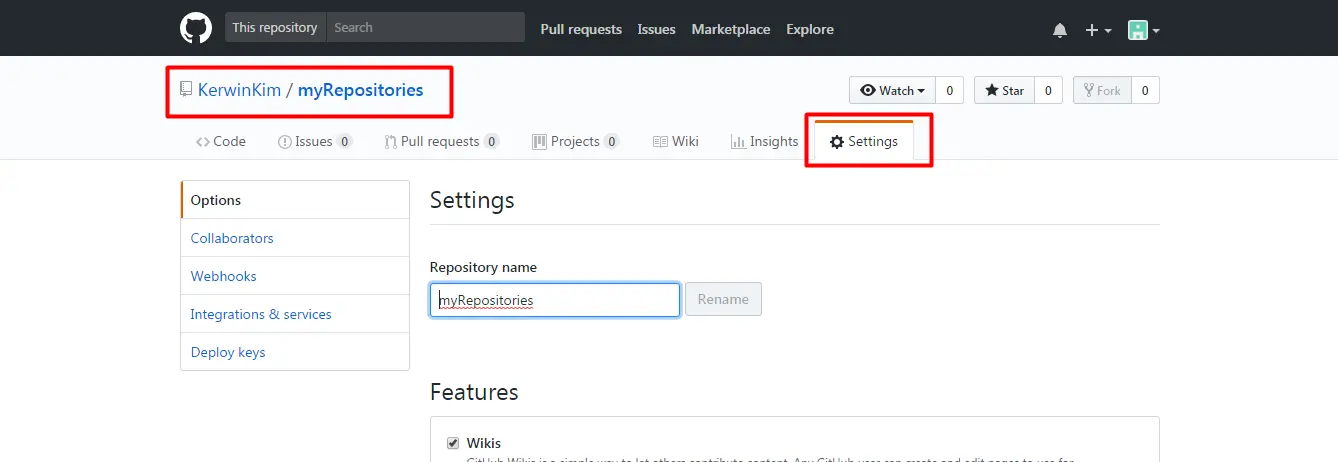Switch to the Issues tab
Viewport: 1338px width, 462px height.
[x=315, y=142]
